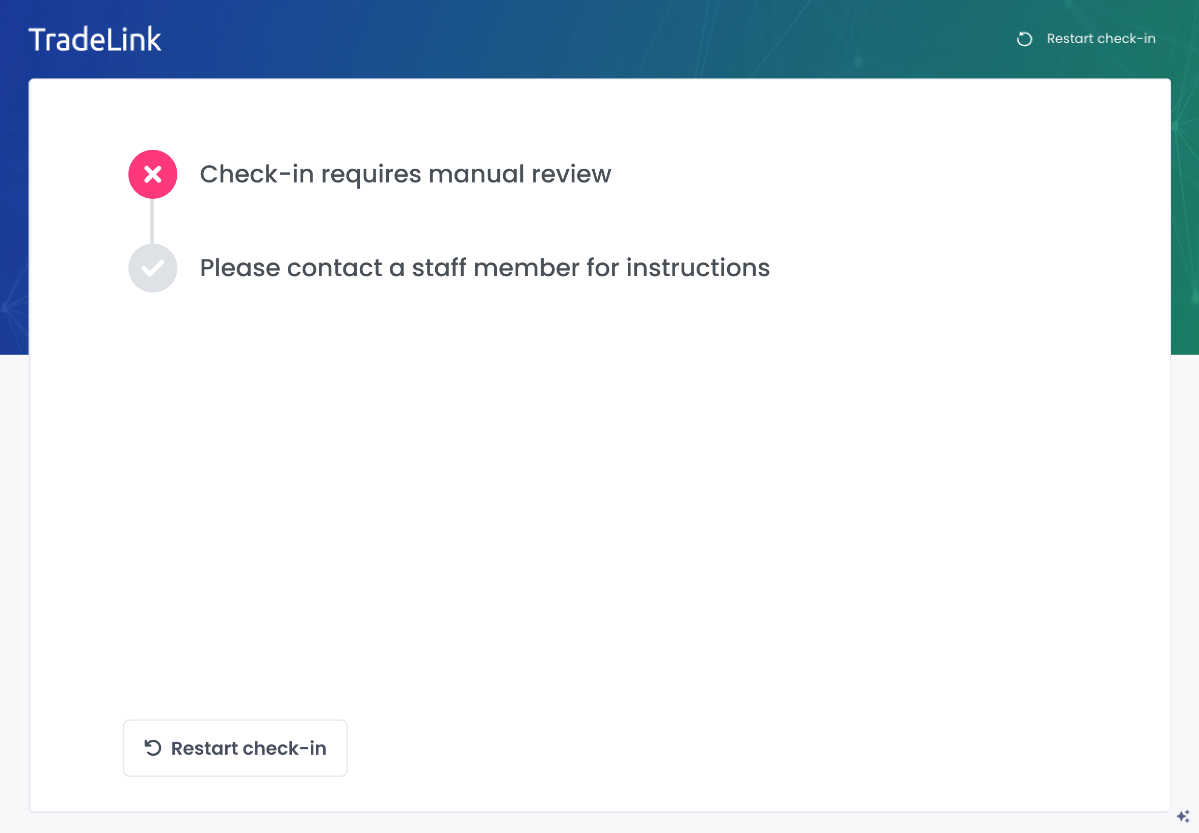Click the gray checkmark step icon

tap(153, 268)
